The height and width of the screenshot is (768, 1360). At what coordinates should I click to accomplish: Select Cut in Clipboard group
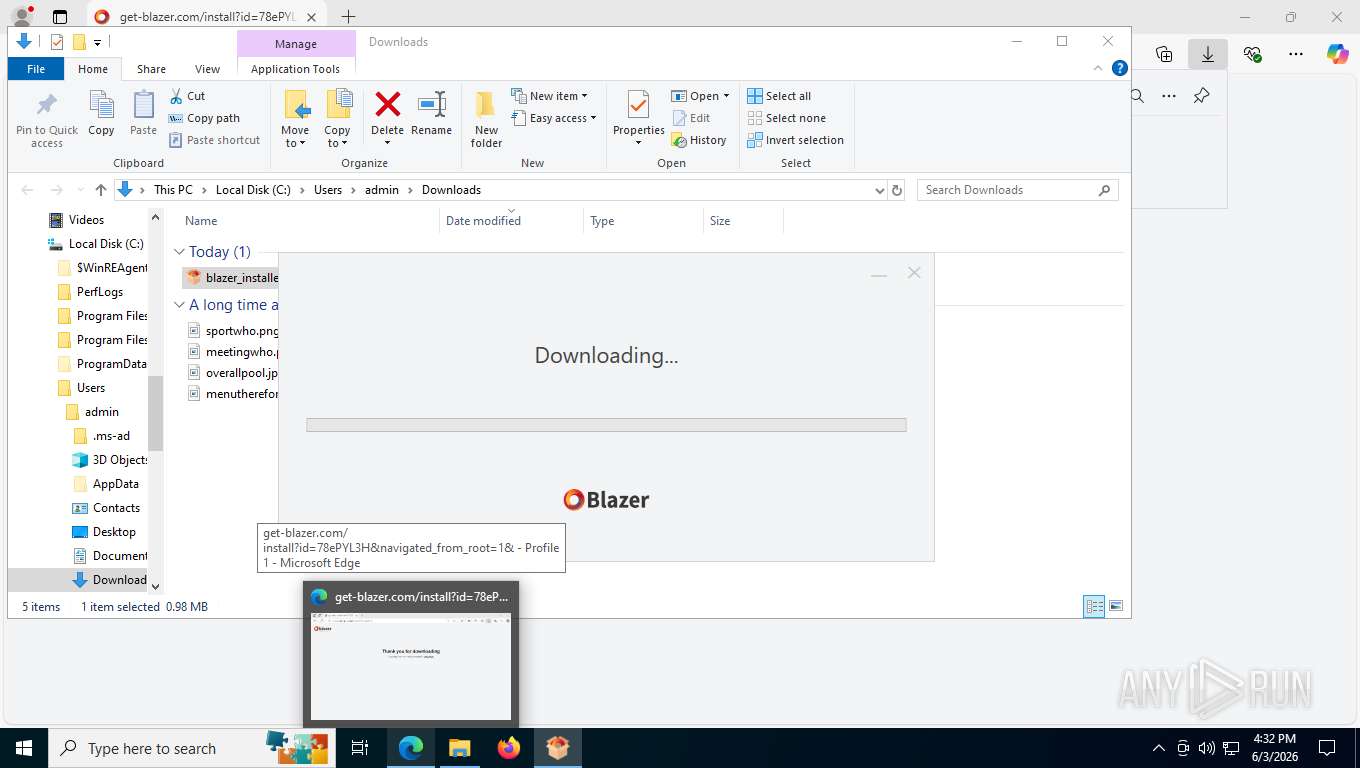[187, 96]
